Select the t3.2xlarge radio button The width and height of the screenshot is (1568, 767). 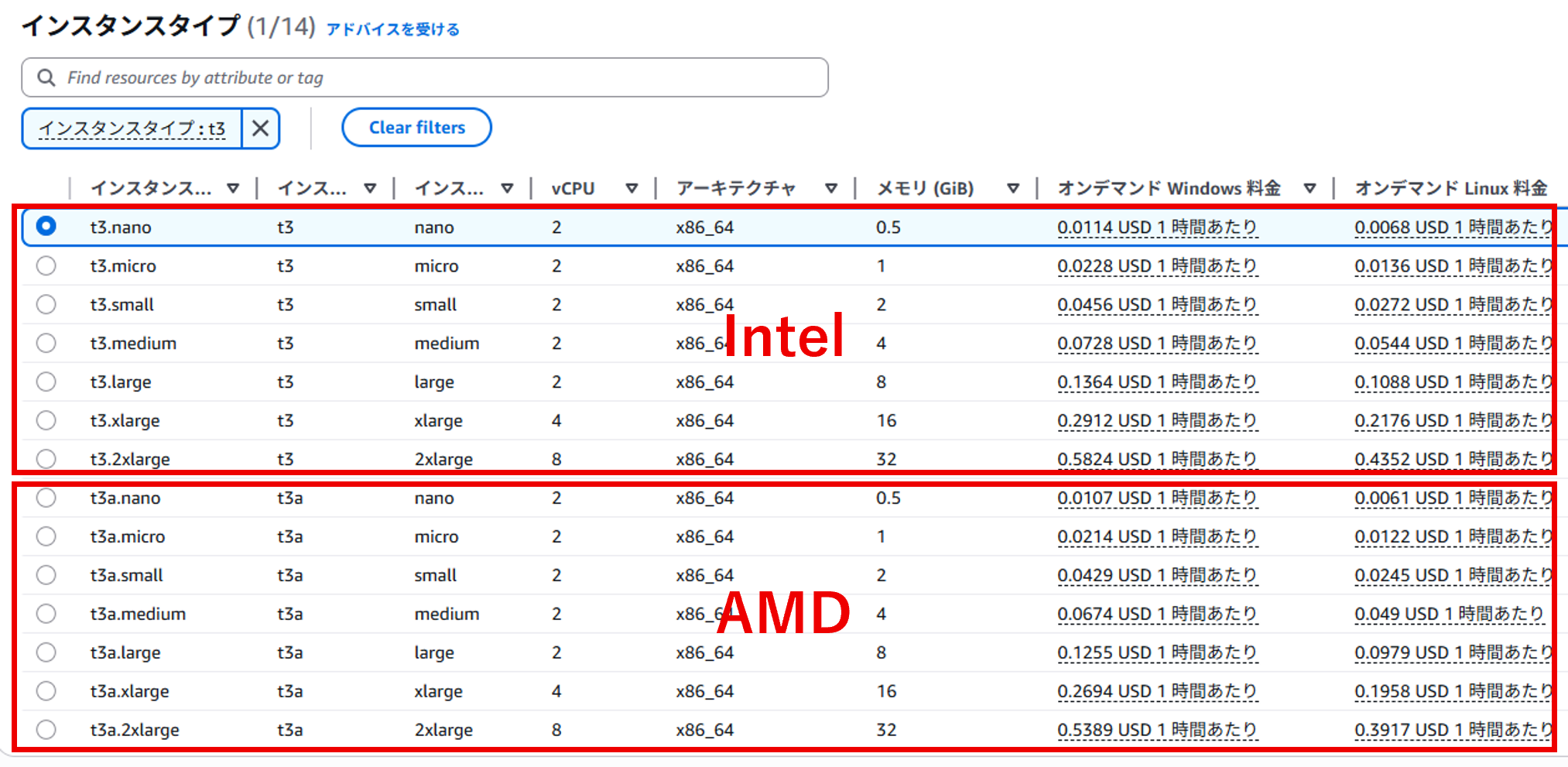pos(46,459)
